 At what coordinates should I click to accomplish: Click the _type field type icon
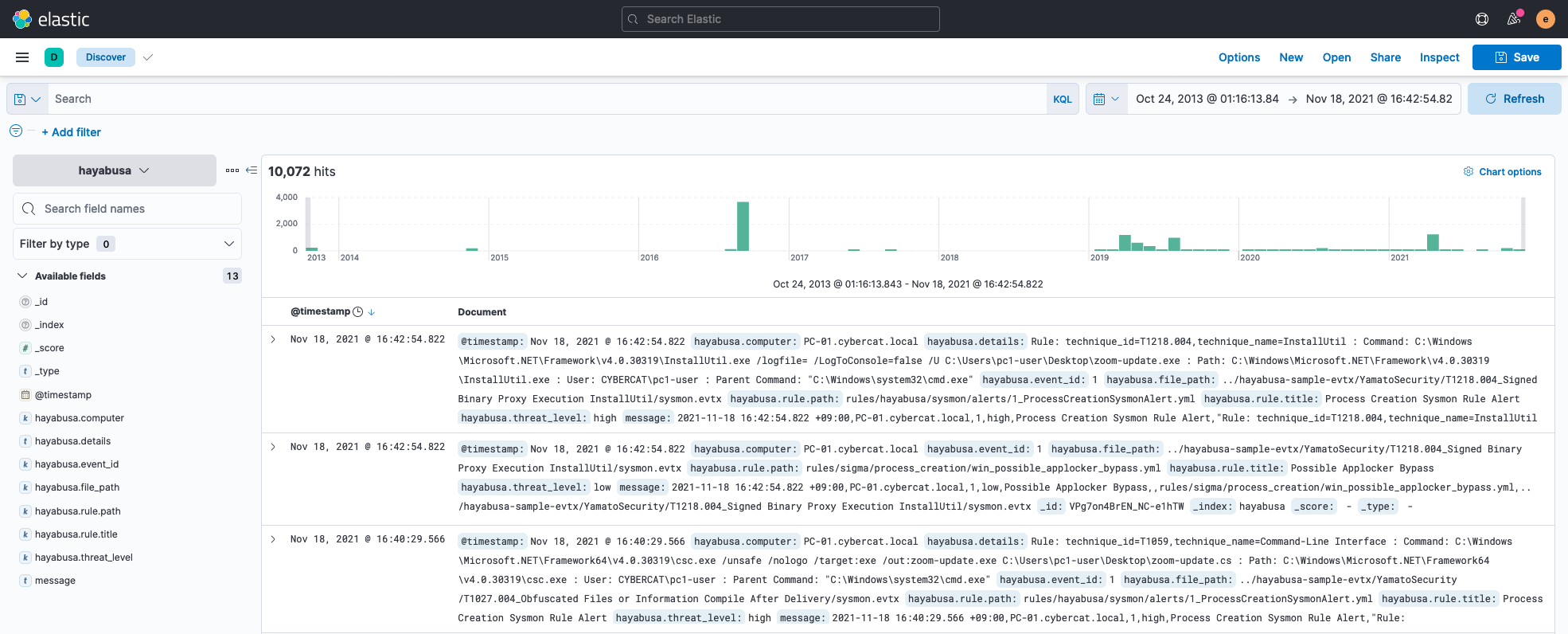[25, 371]
